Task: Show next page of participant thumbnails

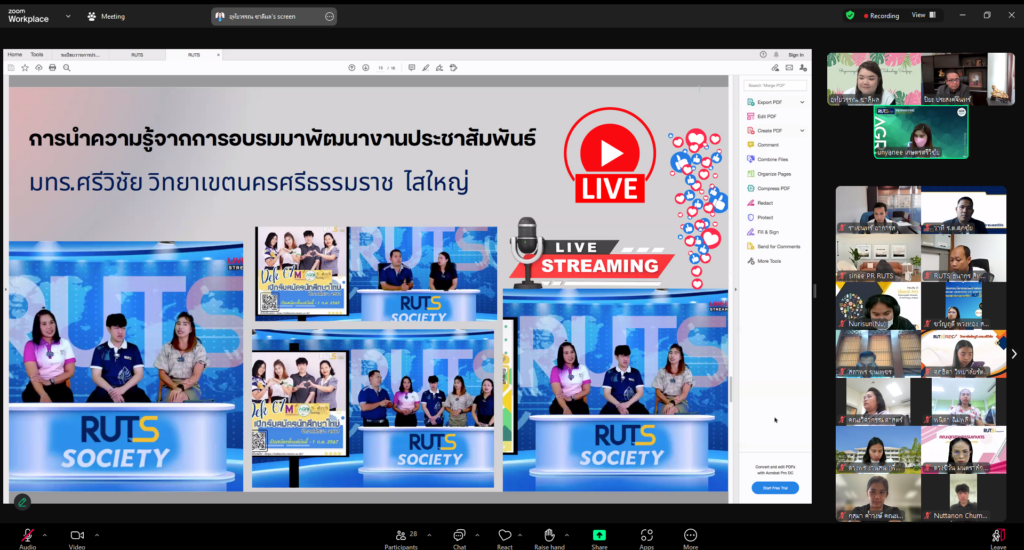Action: tap(1014, 353)
